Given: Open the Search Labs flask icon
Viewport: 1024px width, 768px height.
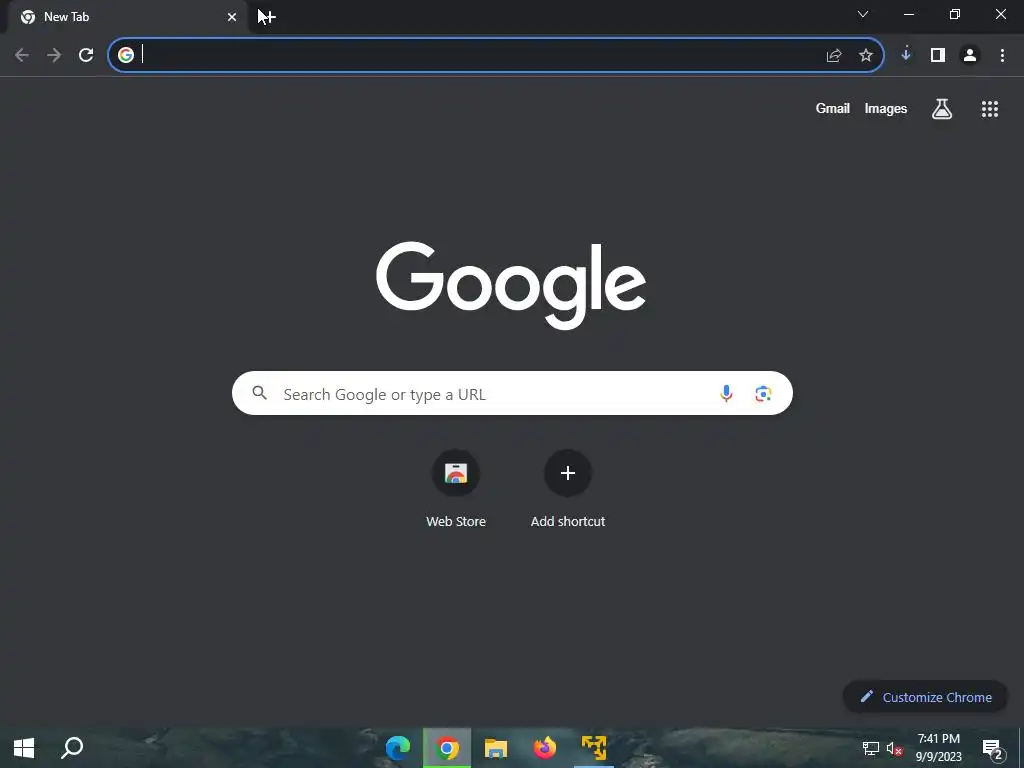Looking at the screenshot, I should pyautogui.click(x=942, y=109).
